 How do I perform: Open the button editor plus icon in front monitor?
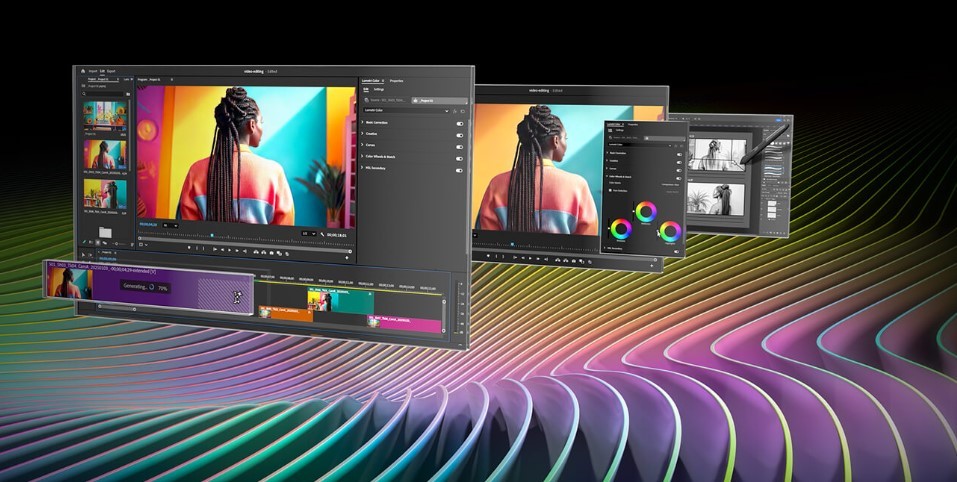pos(347,257)
